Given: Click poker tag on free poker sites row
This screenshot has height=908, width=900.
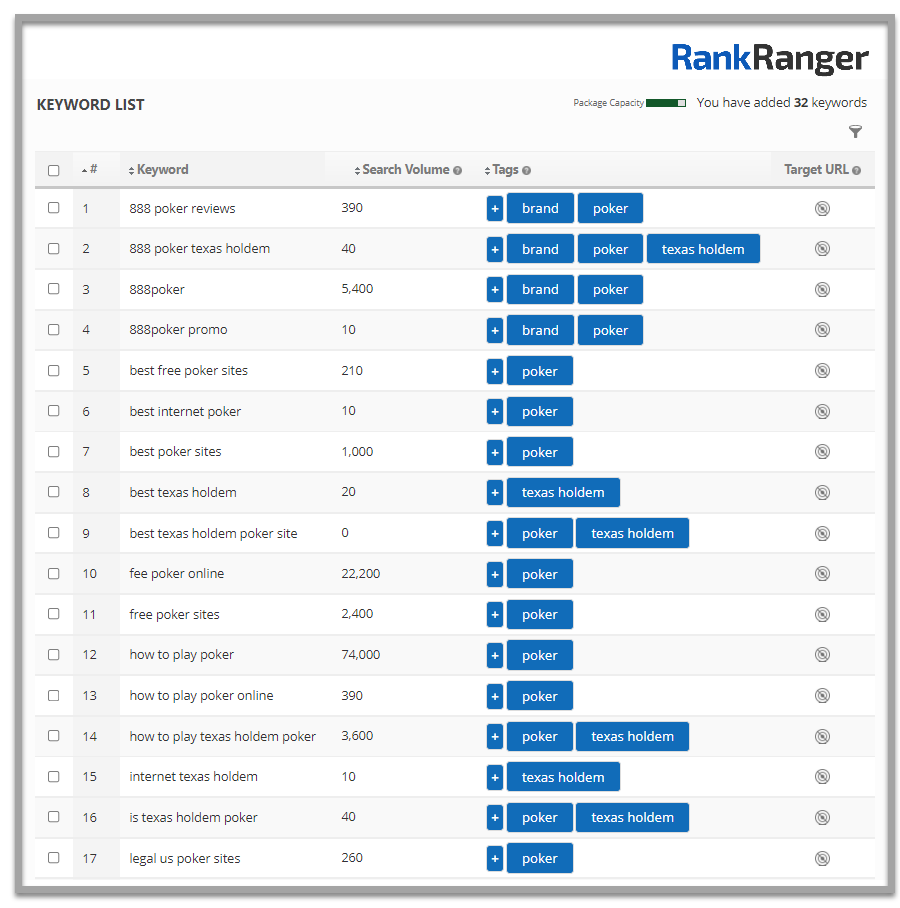Looking at the screenshot, I should [539, 614].
